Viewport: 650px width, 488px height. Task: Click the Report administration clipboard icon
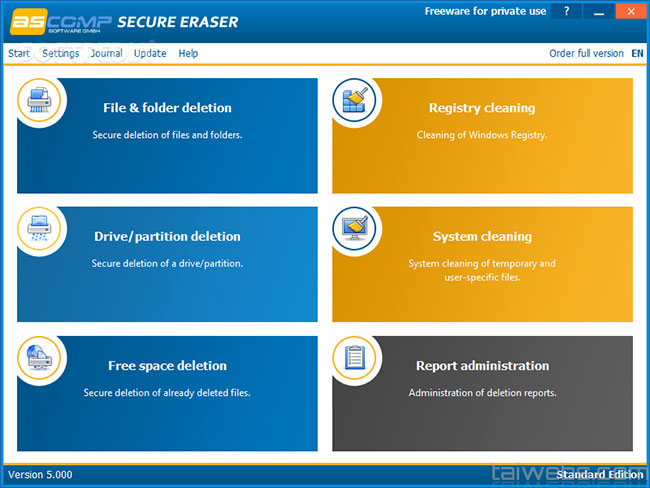pos(355,358)
